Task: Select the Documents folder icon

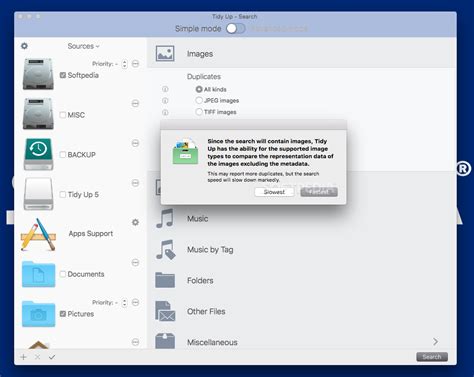Action: (x=38, y=274)
